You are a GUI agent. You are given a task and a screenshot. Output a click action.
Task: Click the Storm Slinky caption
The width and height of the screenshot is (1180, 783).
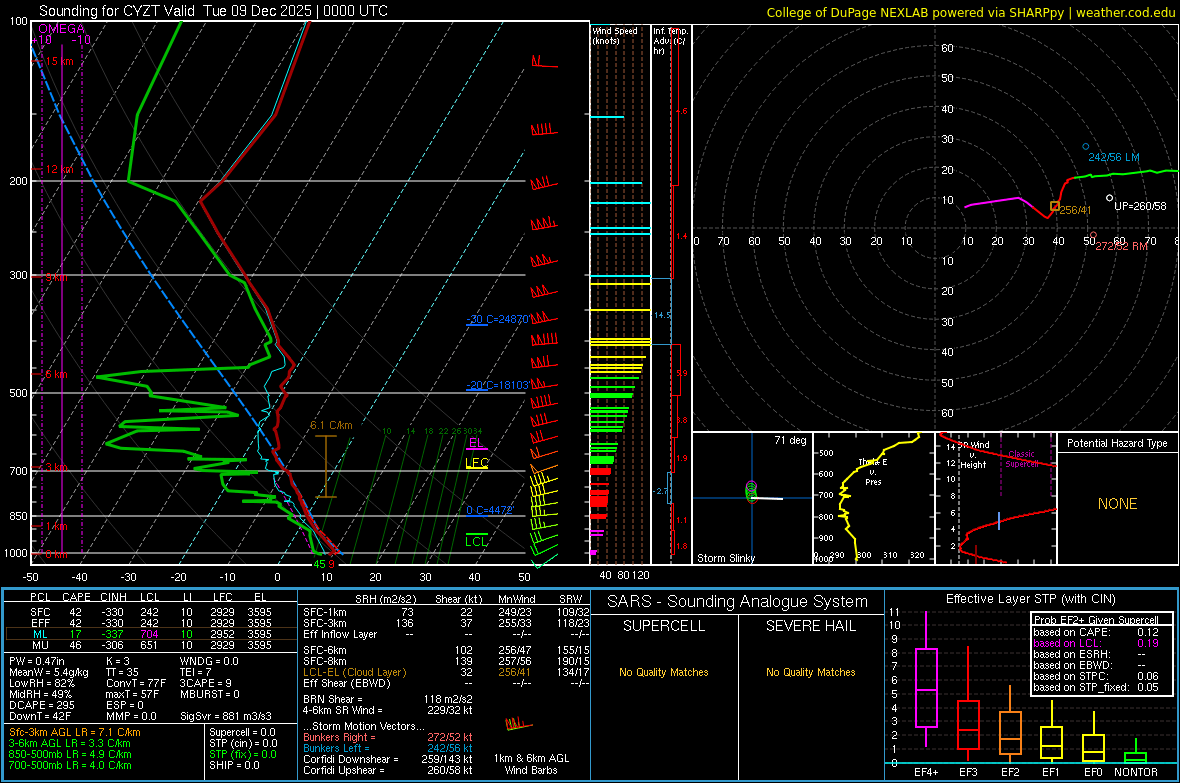tap(725, 558)
